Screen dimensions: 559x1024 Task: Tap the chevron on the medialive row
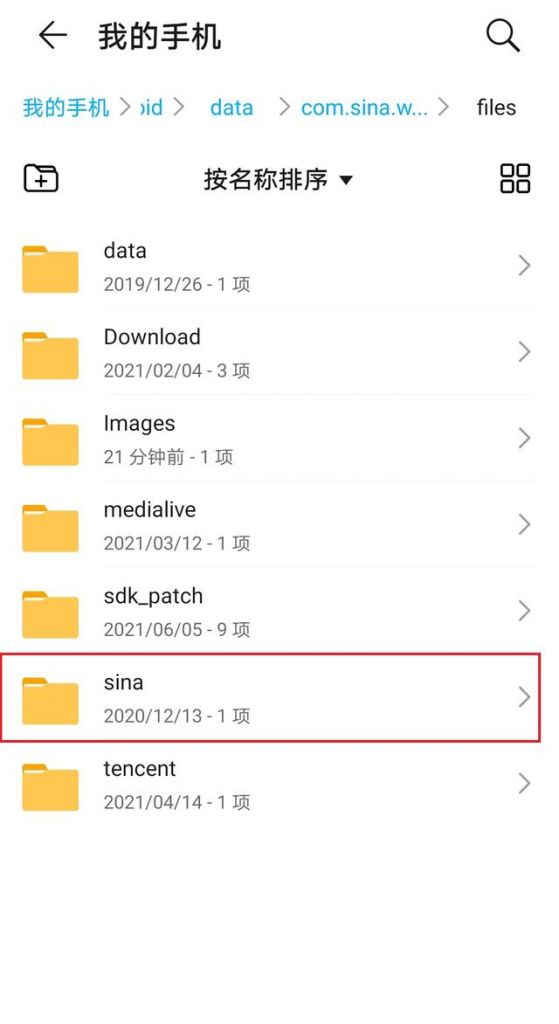[x=524, y=524]
